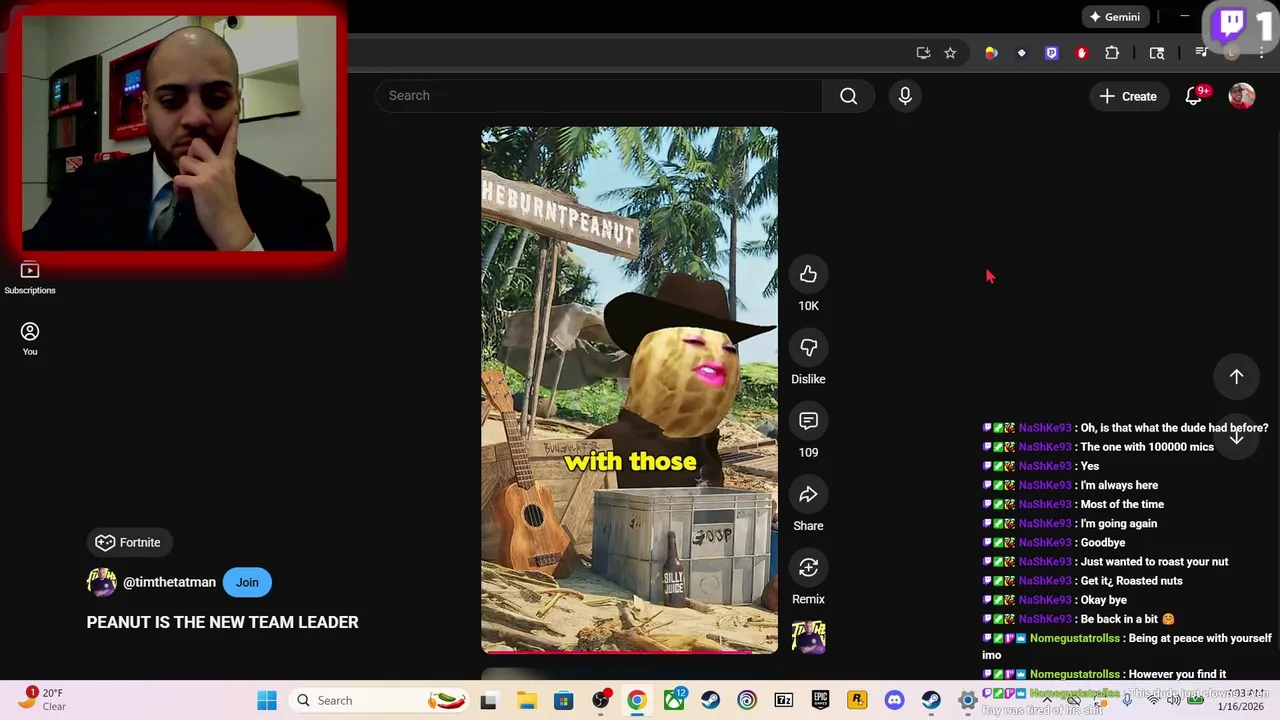Open the sound source thumbnail under Remix
Viewport: 1280px width, 720px height.
tap(808, 637)
